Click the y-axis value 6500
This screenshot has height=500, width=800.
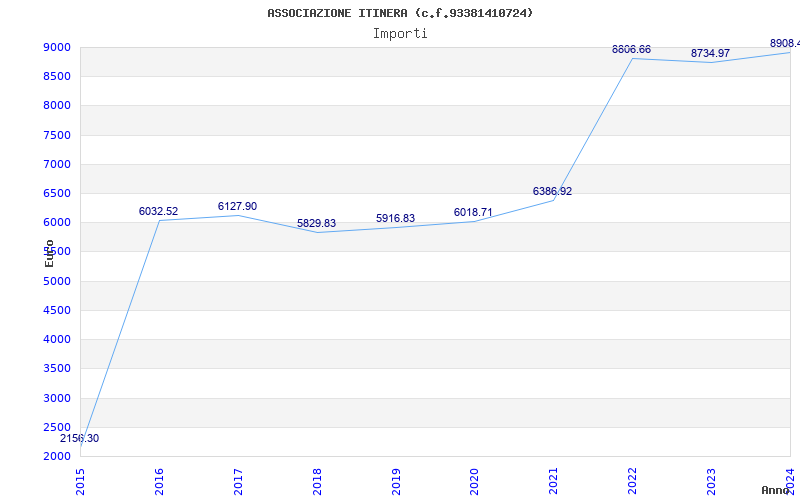point(58,193)
